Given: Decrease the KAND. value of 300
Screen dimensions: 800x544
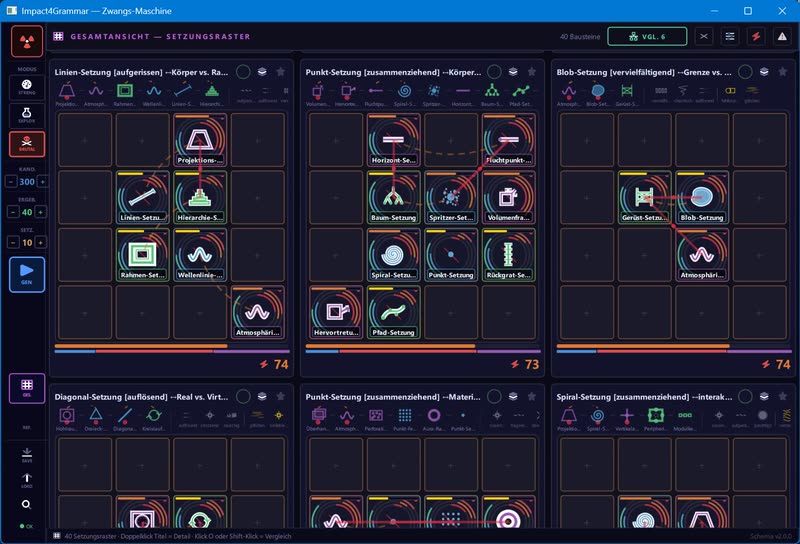Looking at the screenshot, I should 11,181.
